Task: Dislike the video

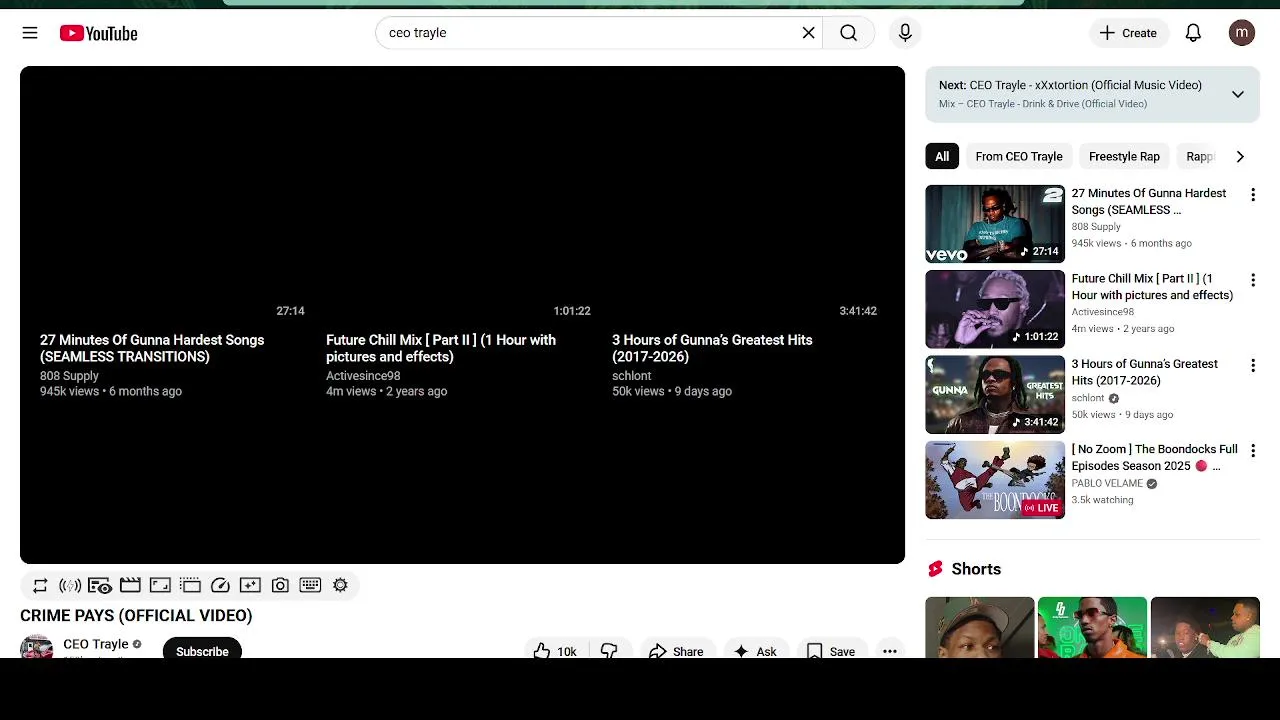Action: click(609, 650)
